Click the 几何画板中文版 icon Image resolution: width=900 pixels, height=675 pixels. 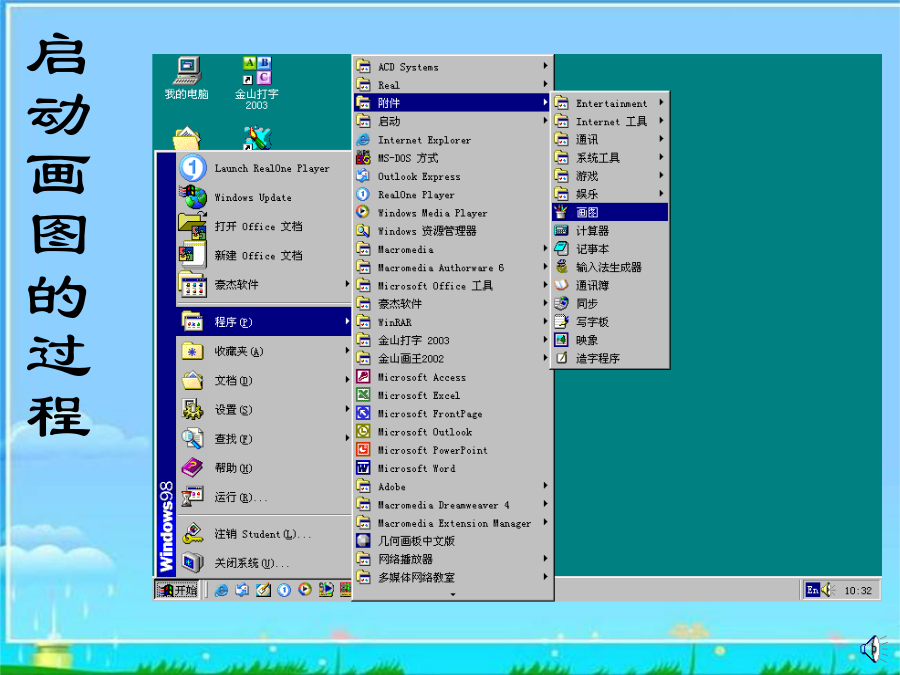click(x=363, y=541)
